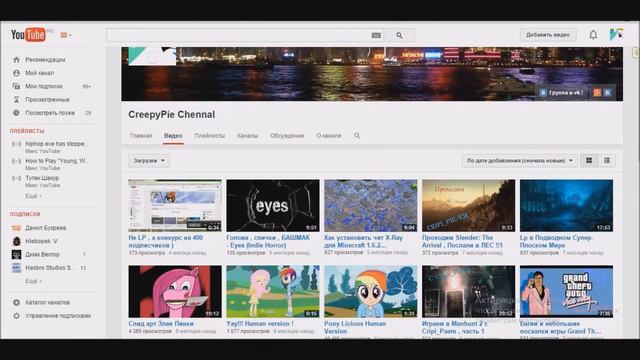
Task: Click title Голова, спички, БАШМАК - Eyes
Action: (x=268, y=241)
